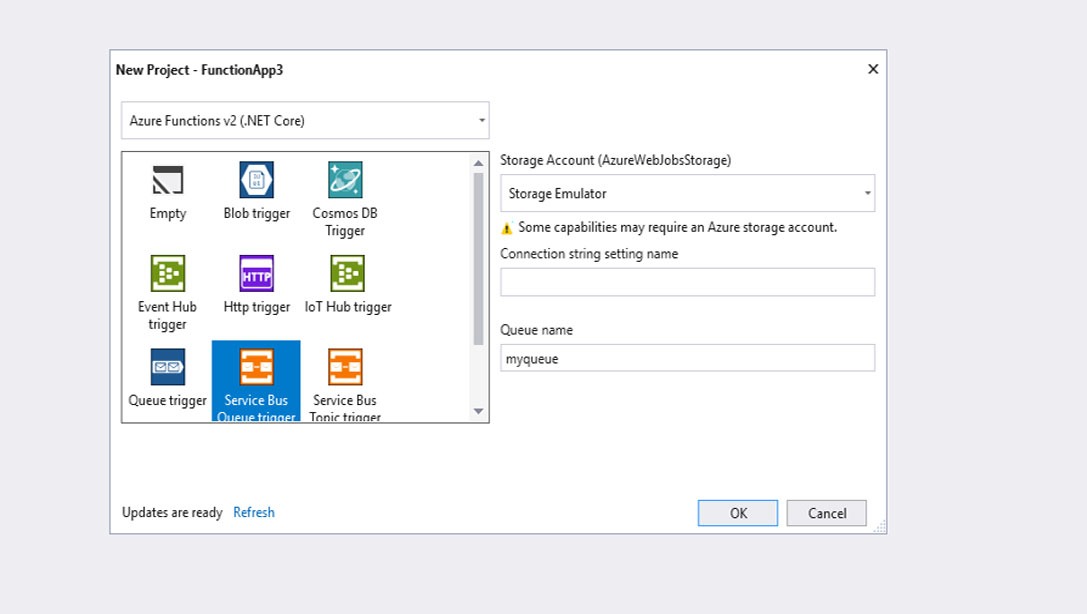This screenshot has height=614, width=1087.
Task: Click the Cancel button
Action: tap(826, 513)
